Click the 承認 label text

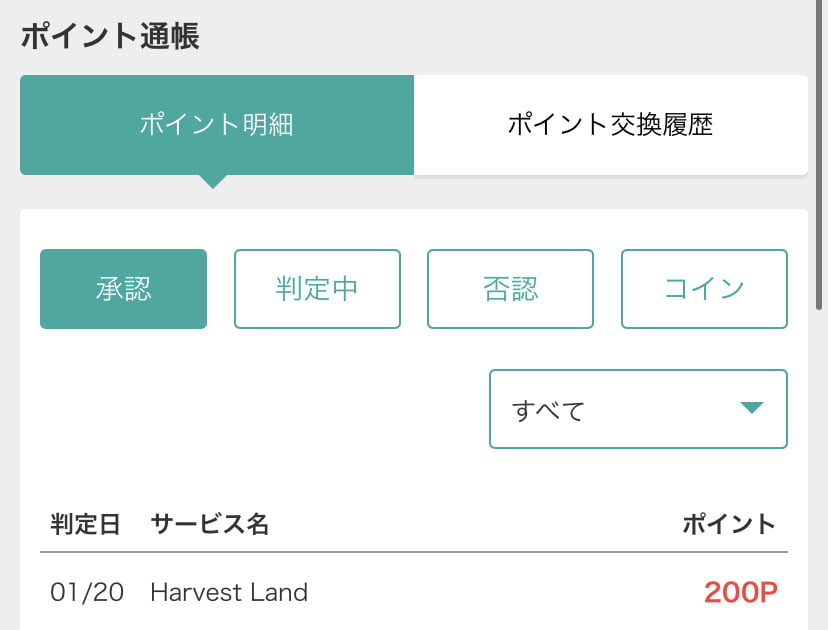click(x=124, y=289)
